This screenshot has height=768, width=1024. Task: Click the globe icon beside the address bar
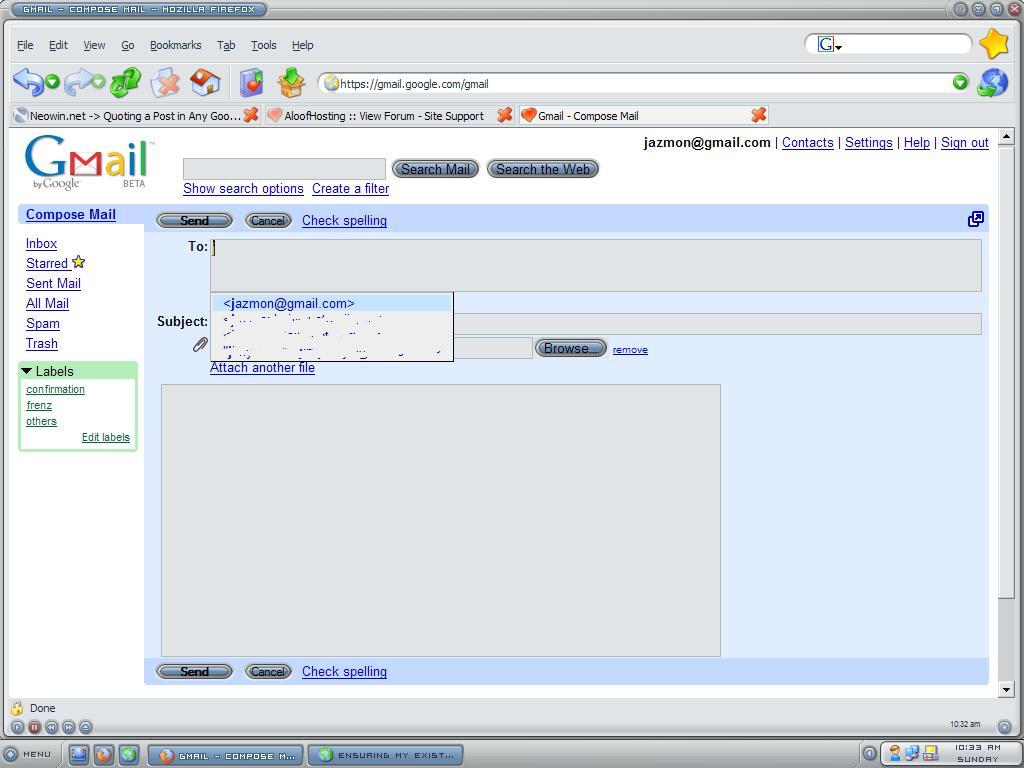992,83
